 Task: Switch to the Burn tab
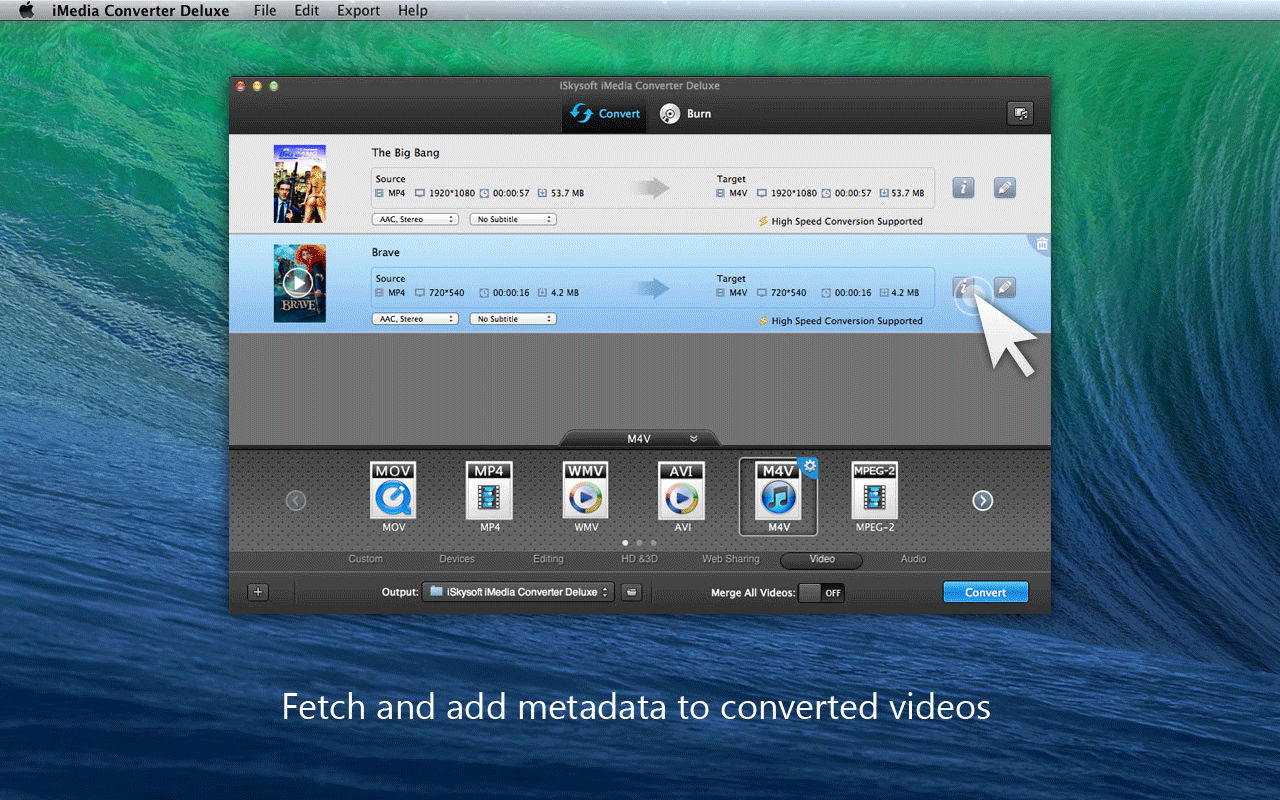(686, 114)
